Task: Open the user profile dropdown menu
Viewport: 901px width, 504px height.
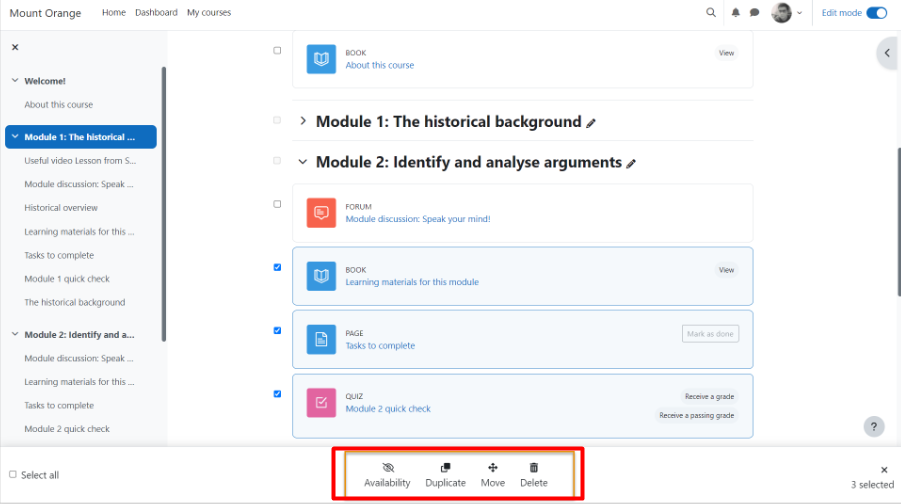Action: point(786,13)
